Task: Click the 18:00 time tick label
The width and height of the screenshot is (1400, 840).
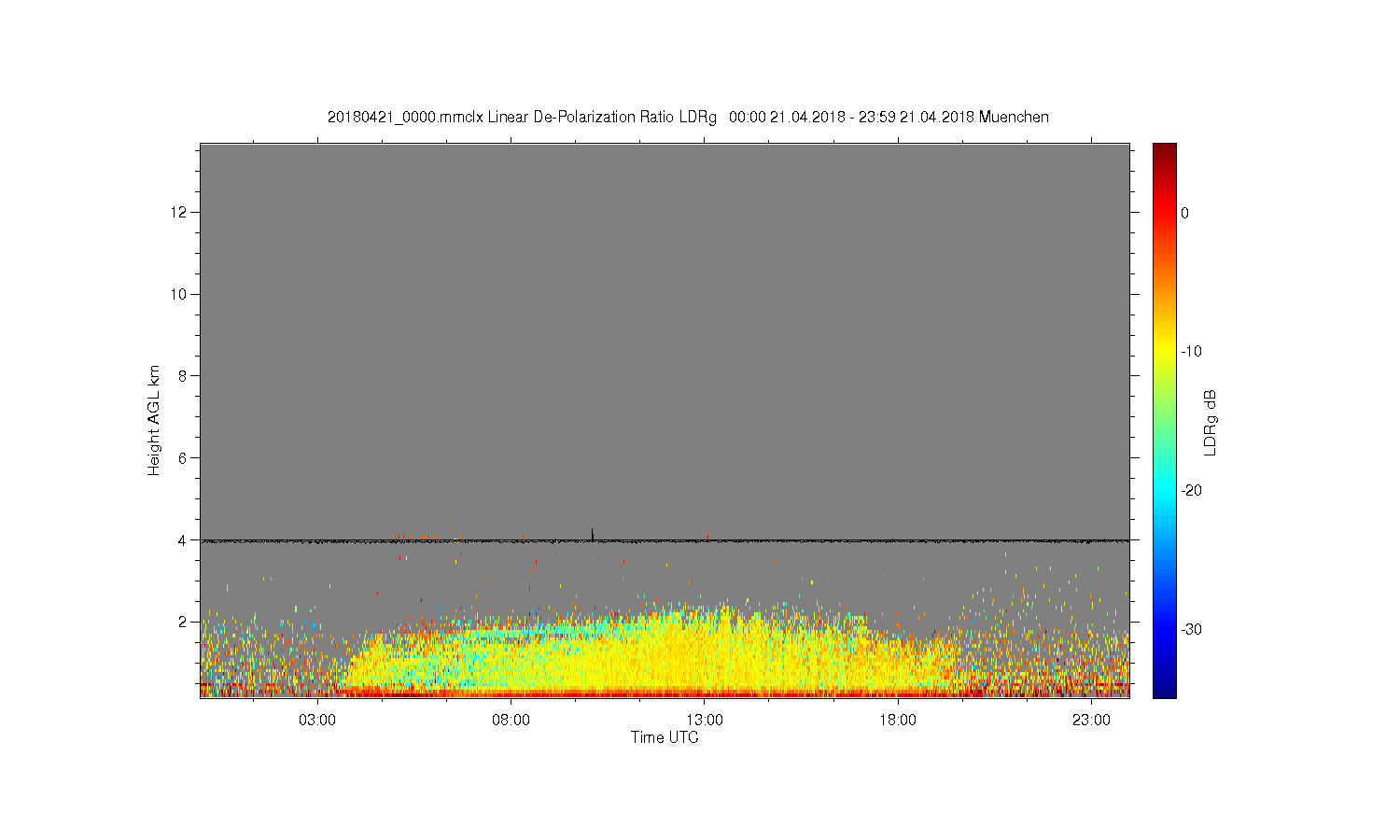Action: (x=898, y=721)
